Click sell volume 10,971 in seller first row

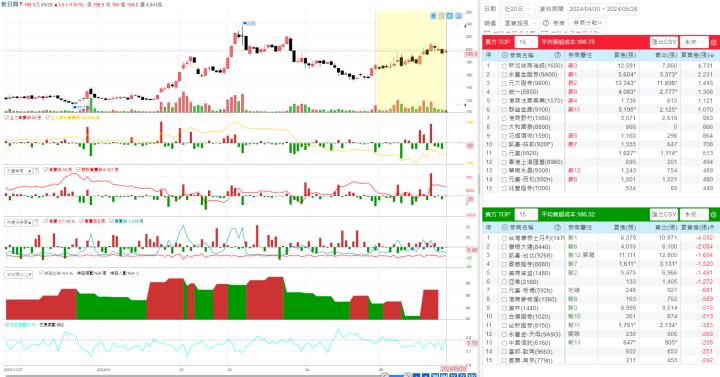click(x=667, y=238)
